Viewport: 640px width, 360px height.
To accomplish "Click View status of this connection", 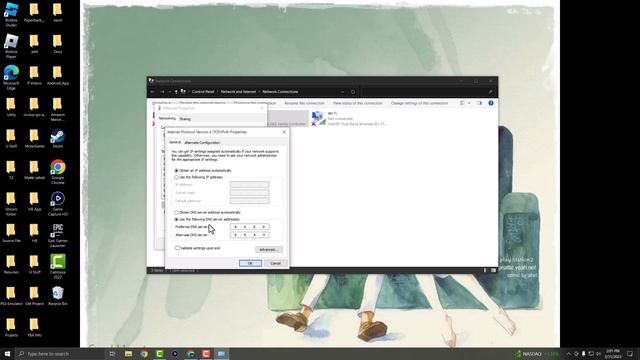I will coord(358,103).
